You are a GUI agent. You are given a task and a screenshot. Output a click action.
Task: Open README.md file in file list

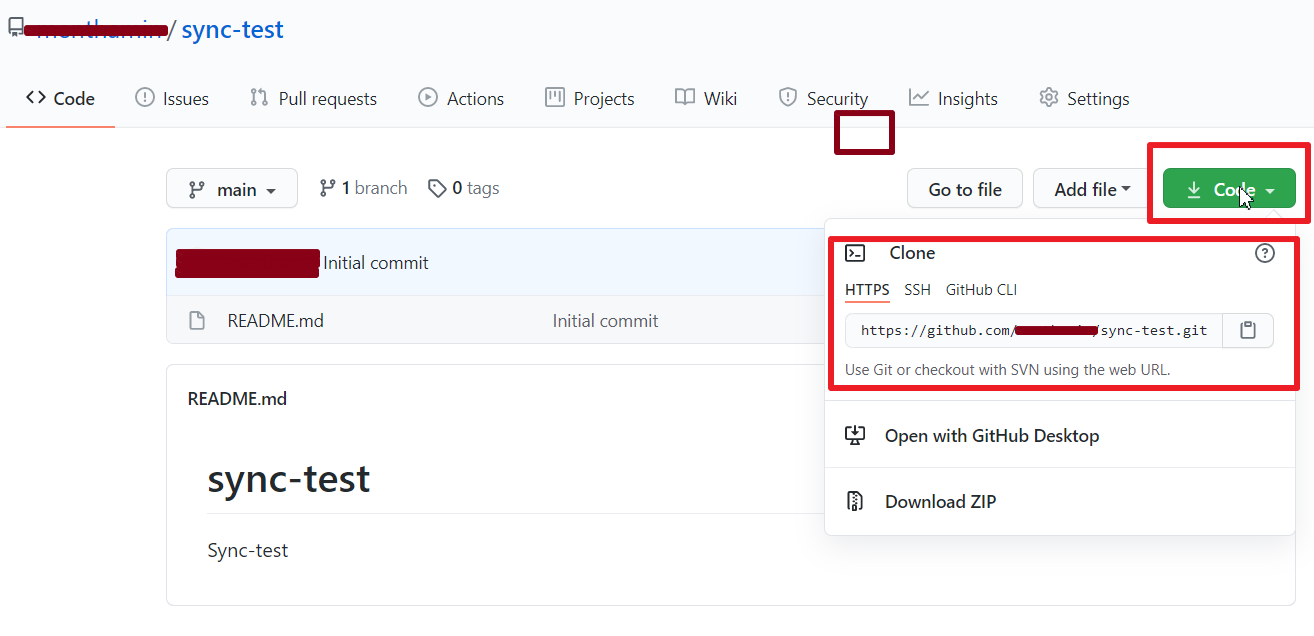[275, 321]
